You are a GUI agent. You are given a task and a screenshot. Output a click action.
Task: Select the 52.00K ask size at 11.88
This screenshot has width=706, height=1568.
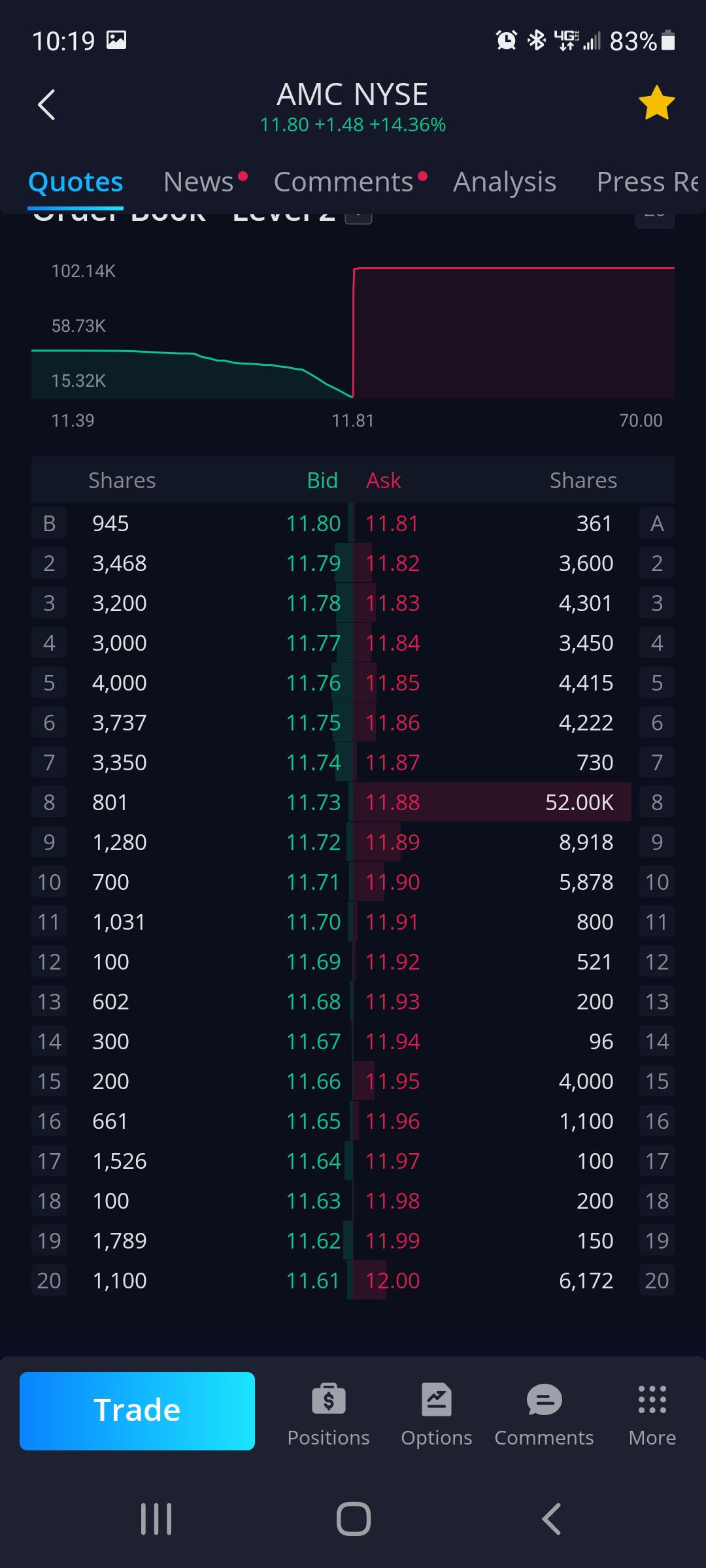[x=580, y=802]
